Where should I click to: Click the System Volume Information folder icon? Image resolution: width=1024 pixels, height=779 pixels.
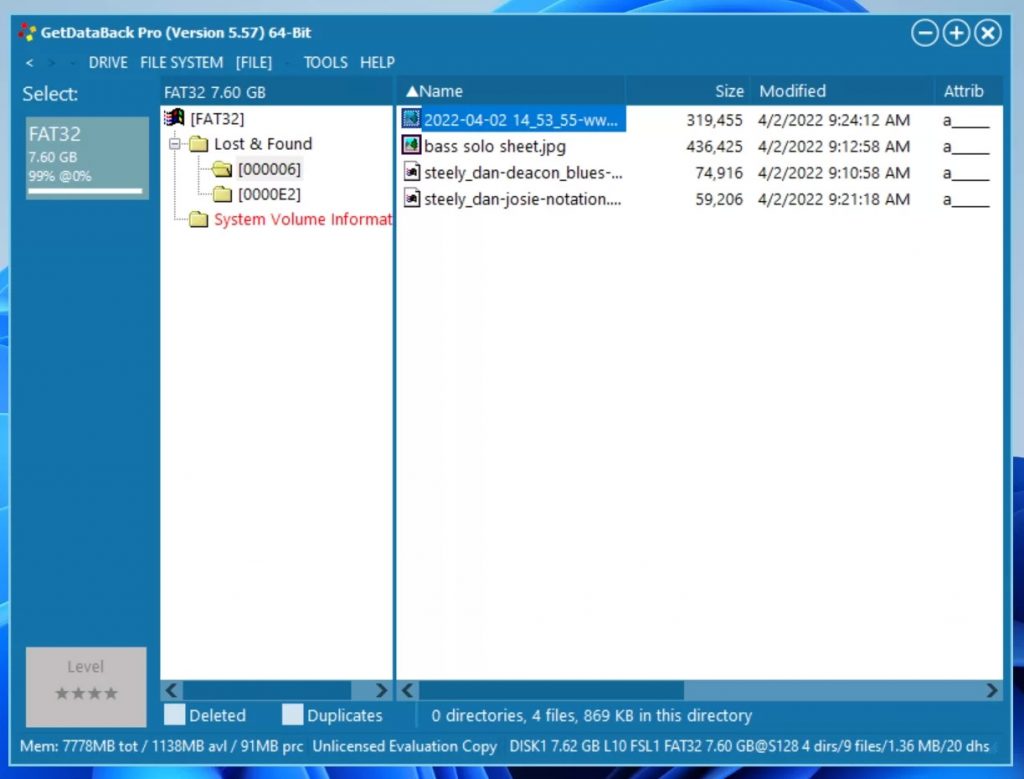point(197,219)
